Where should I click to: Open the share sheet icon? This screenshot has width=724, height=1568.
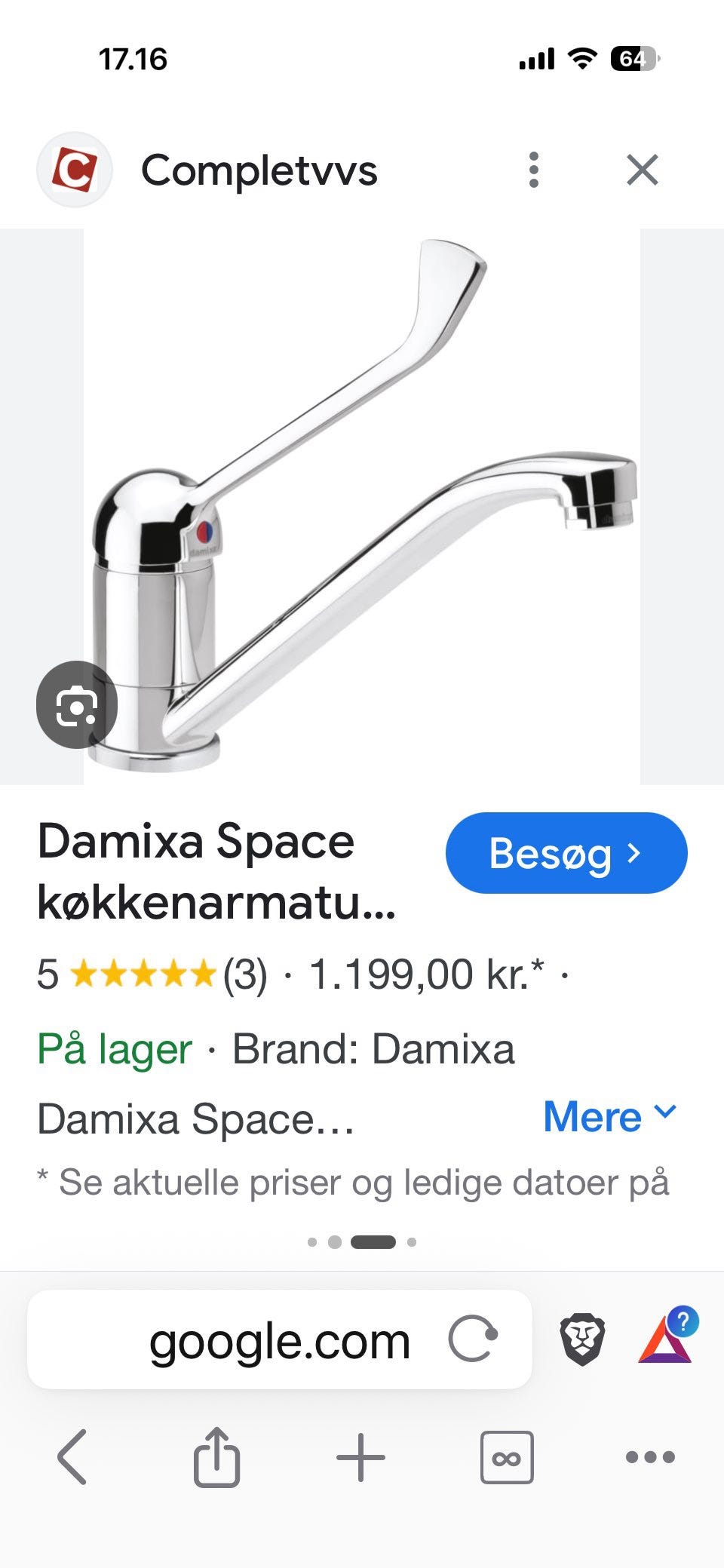[x=216, y=1456]
